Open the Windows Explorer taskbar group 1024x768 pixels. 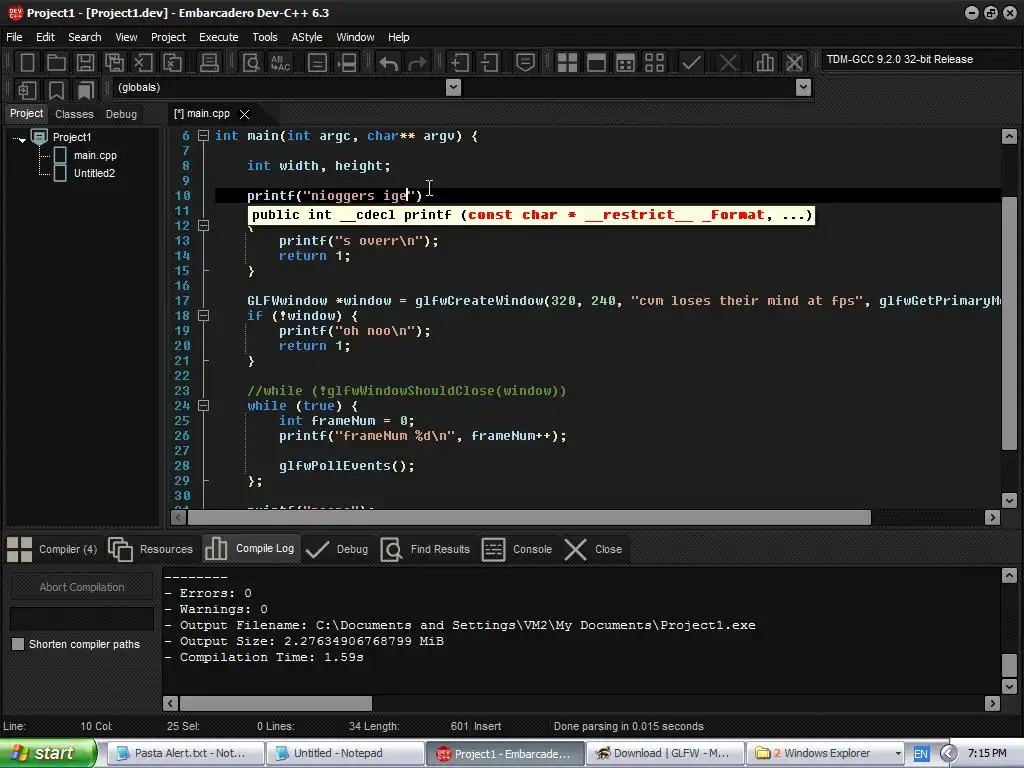pos(825,753)
